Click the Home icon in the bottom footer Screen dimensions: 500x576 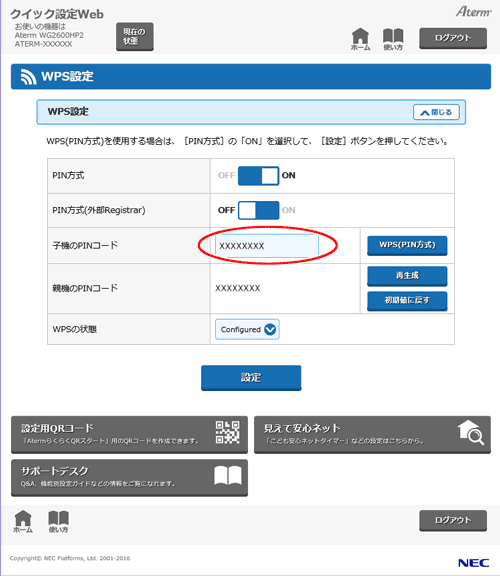point(23,521)
